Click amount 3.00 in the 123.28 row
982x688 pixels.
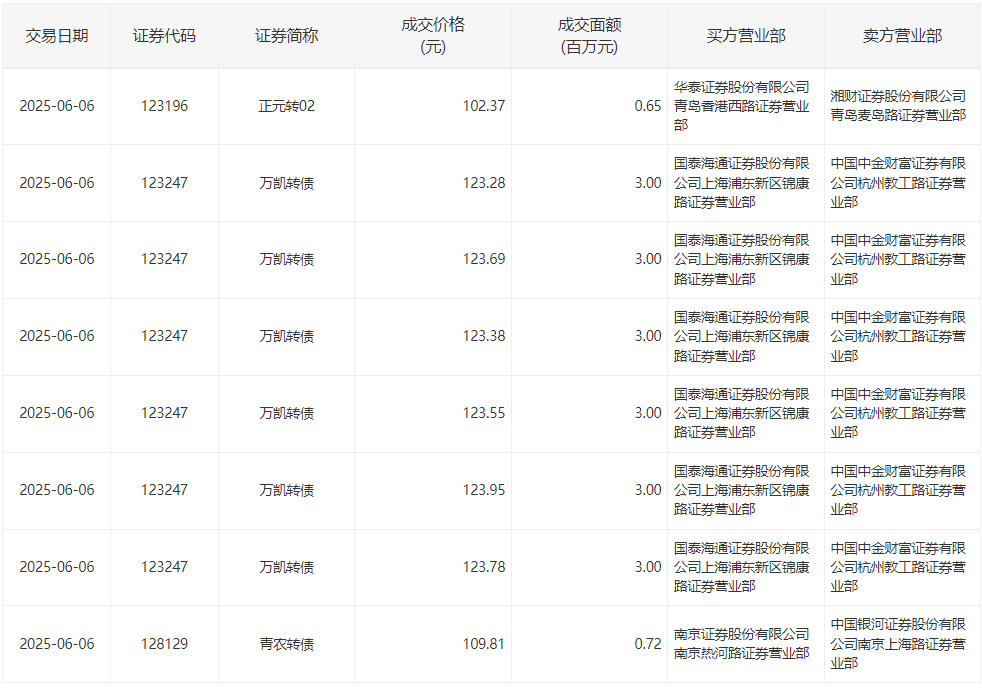[648, 183]
